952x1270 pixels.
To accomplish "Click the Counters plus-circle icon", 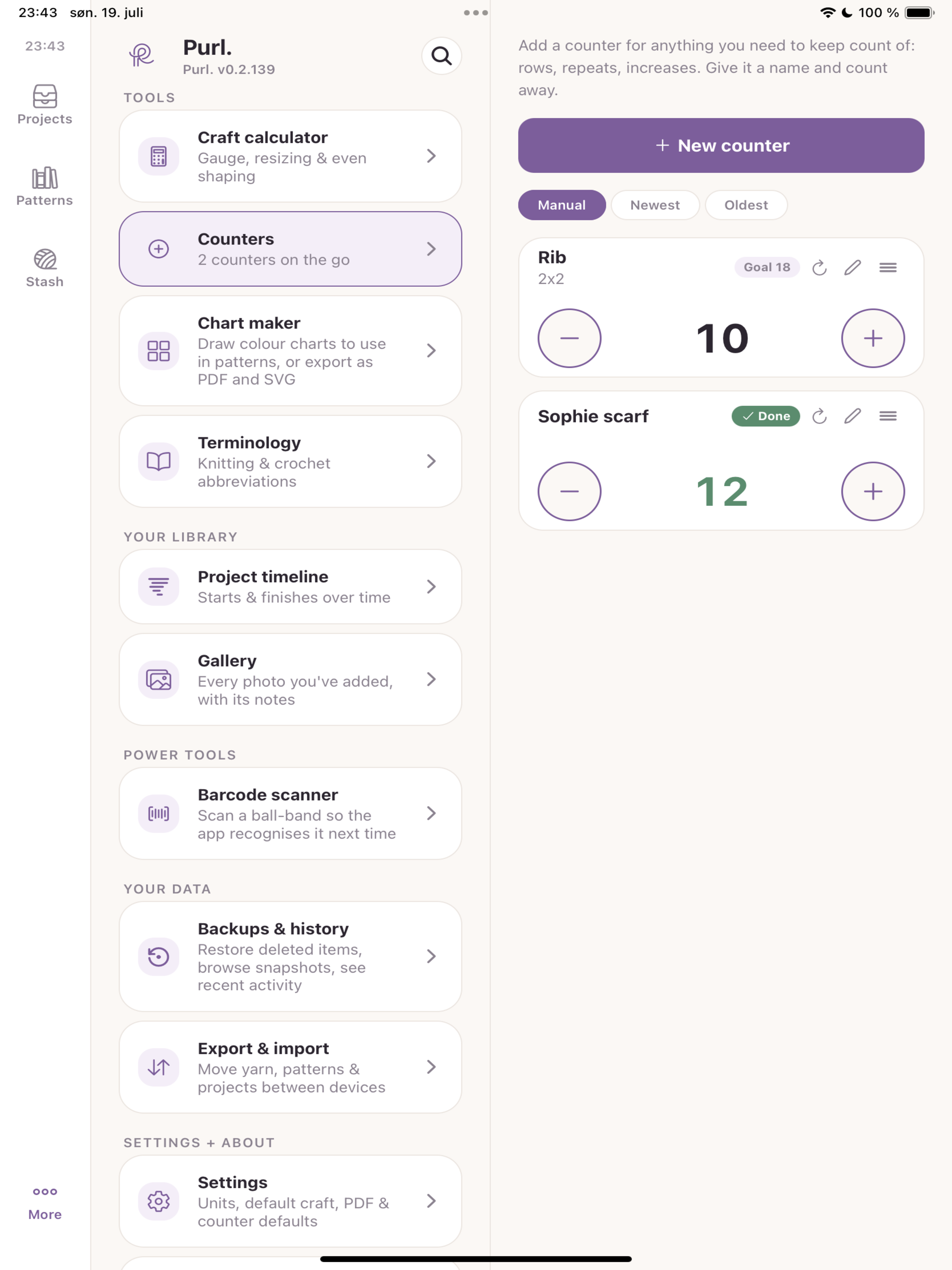I will (x=159, y=249).
